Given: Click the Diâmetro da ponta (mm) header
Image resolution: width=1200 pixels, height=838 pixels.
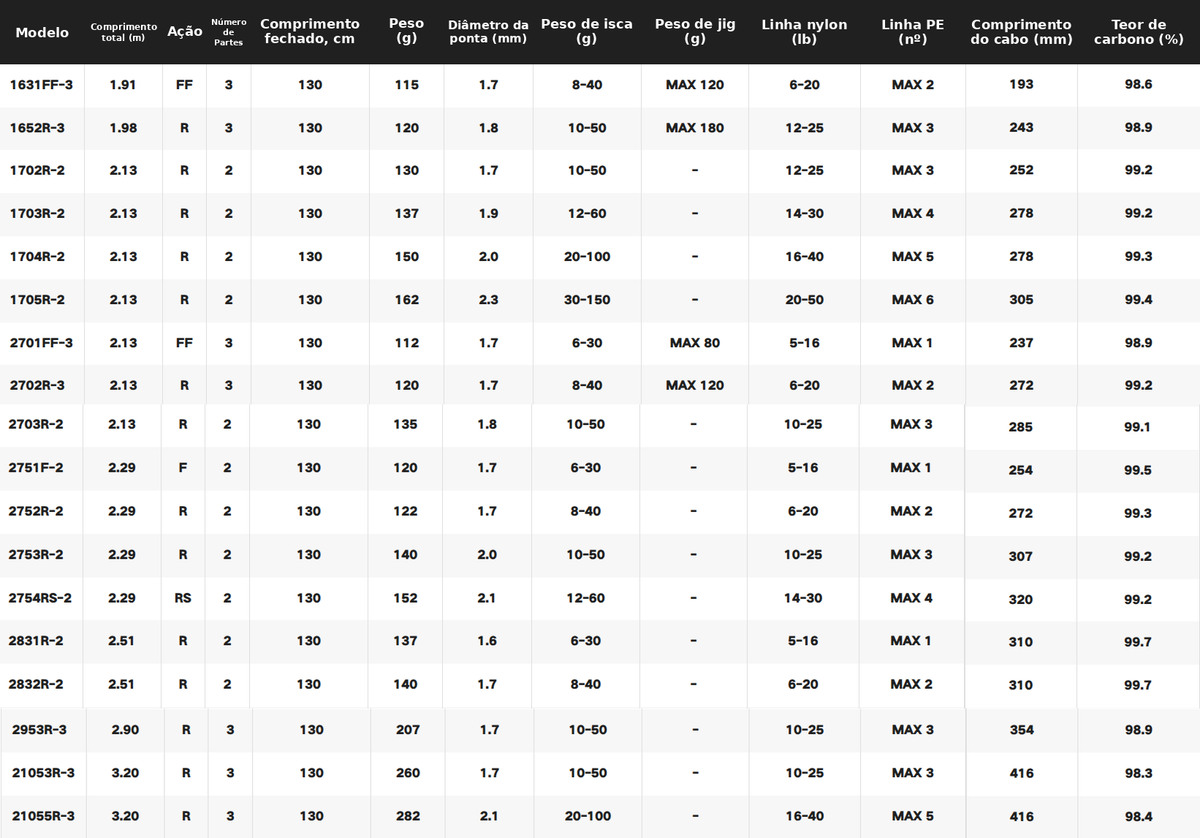Looking at the screenshot, I should (488, 32).
